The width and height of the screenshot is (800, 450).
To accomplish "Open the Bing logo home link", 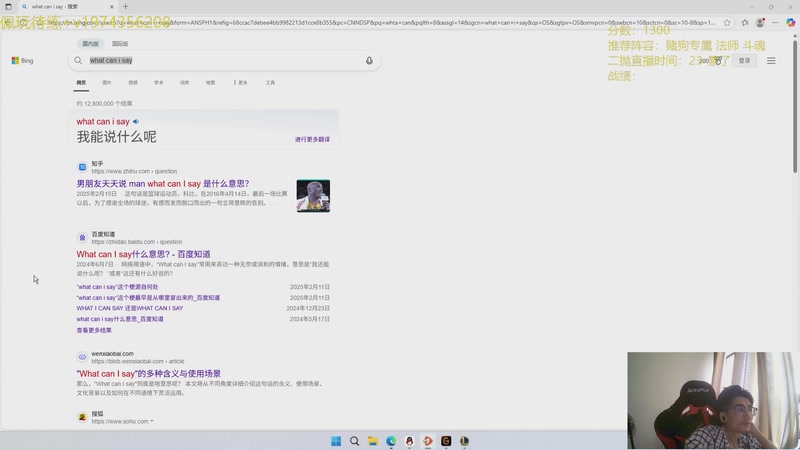I will 22,61.
